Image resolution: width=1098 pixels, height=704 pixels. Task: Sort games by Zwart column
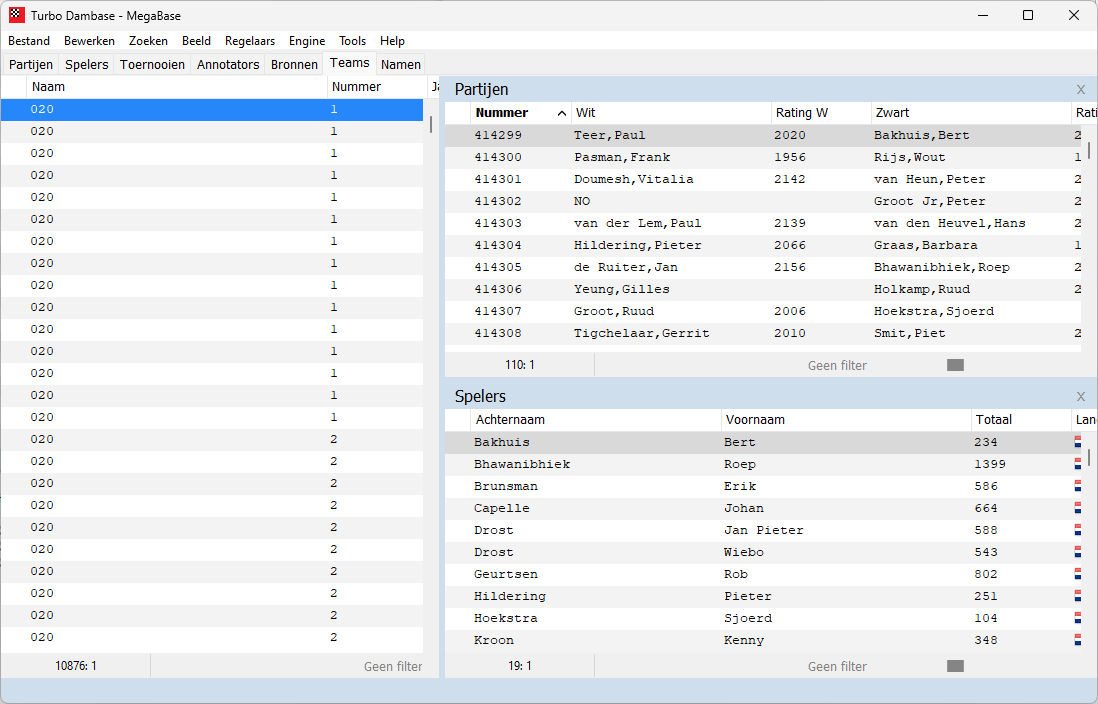click(971, 113)
